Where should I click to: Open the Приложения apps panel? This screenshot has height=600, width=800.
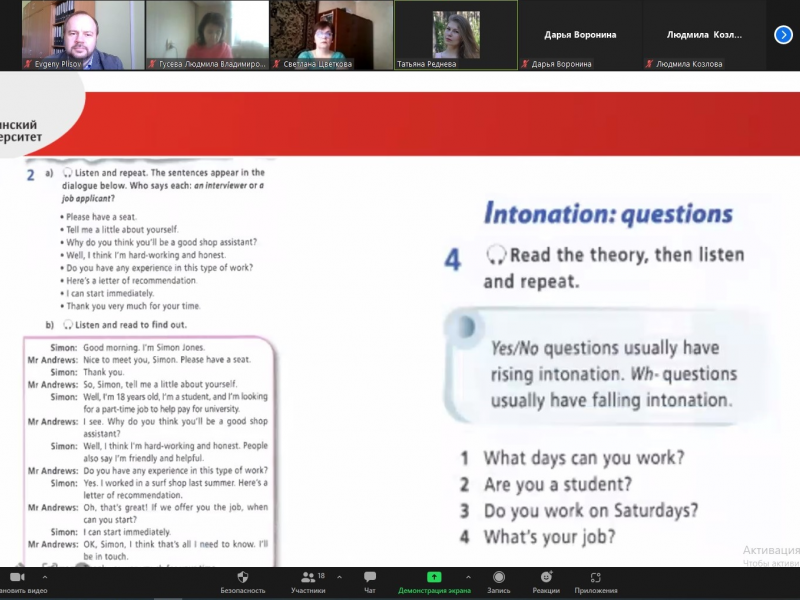pos(595,578)
